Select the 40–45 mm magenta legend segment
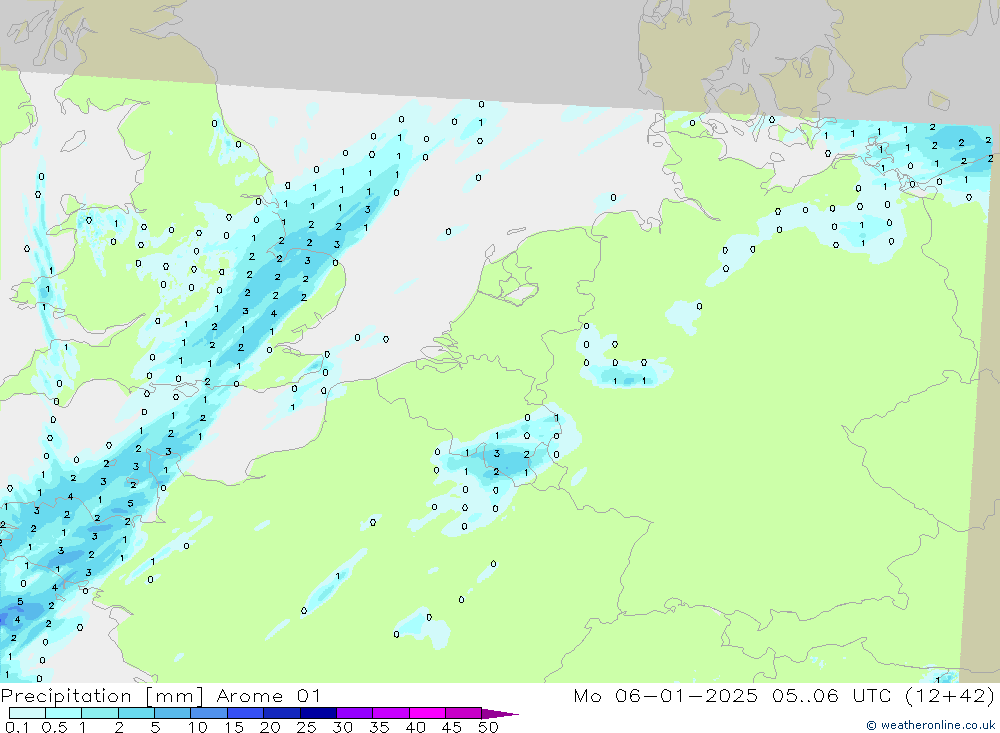 tap(427, 713)
